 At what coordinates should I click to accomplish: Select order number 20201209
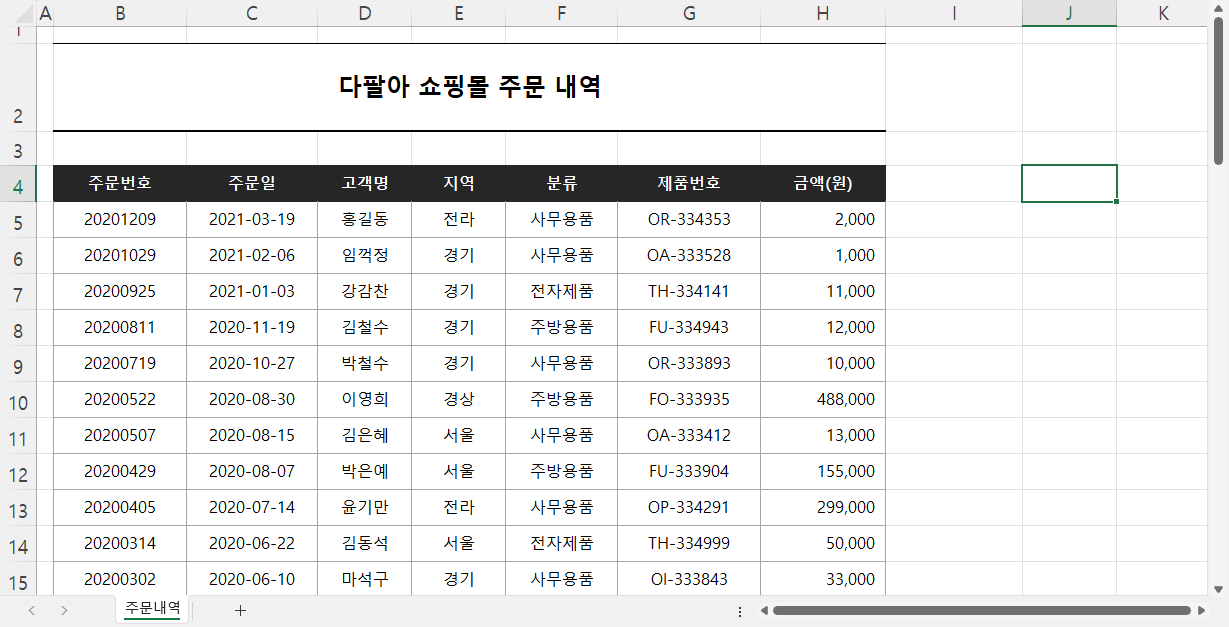(x=120, y=220)
